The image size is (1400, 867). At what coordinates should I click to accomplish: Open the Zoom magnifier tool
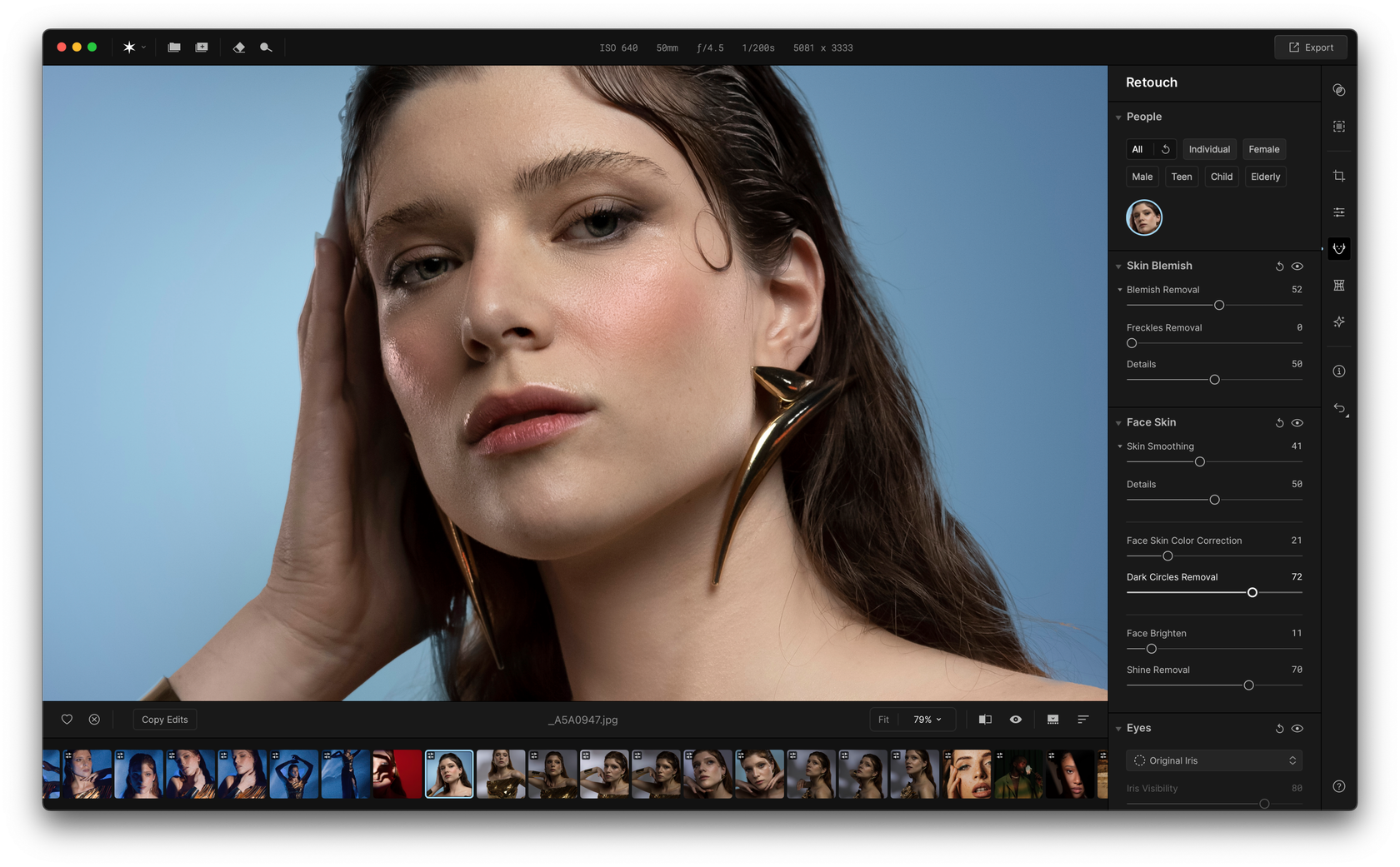click(x=265, y=47)
